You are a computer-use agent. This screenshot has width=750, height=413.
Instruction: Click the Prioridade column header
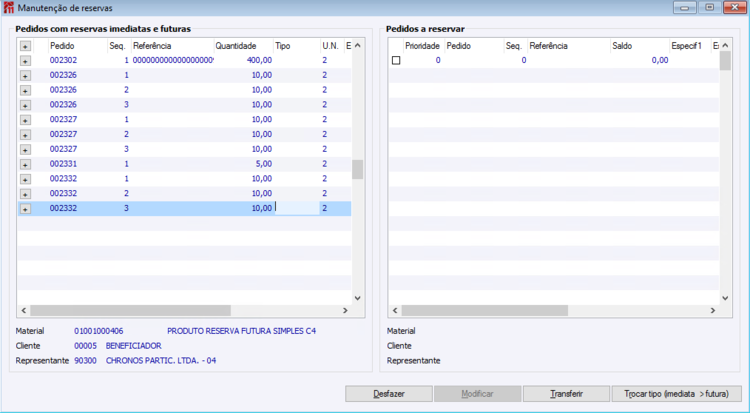point(422,46)
